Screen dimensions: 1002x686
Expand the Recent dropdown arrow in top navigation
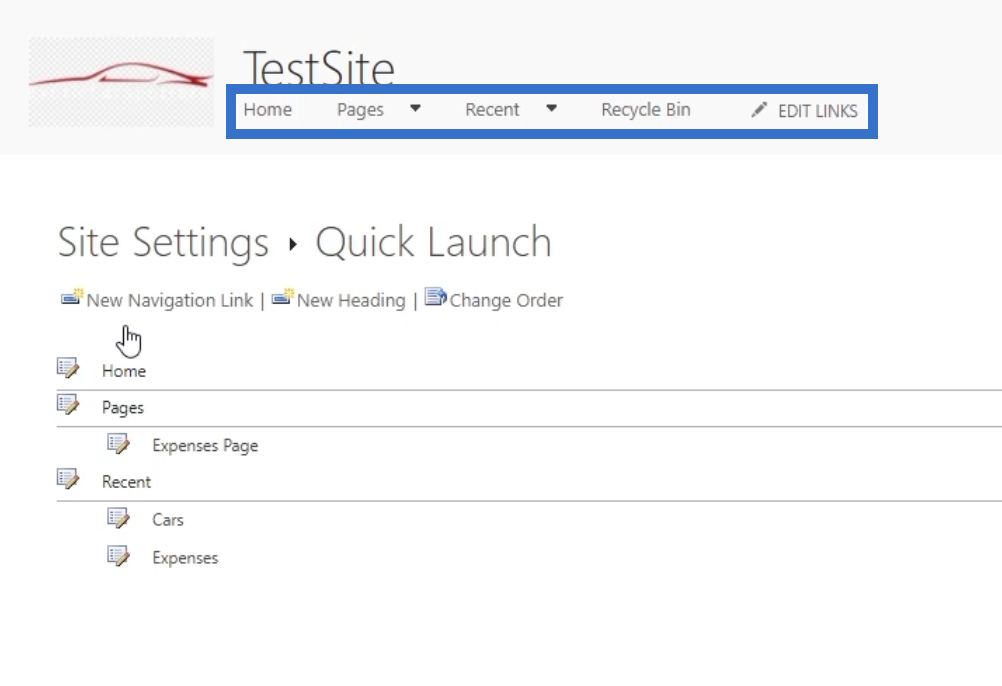(x=551, y=108)
